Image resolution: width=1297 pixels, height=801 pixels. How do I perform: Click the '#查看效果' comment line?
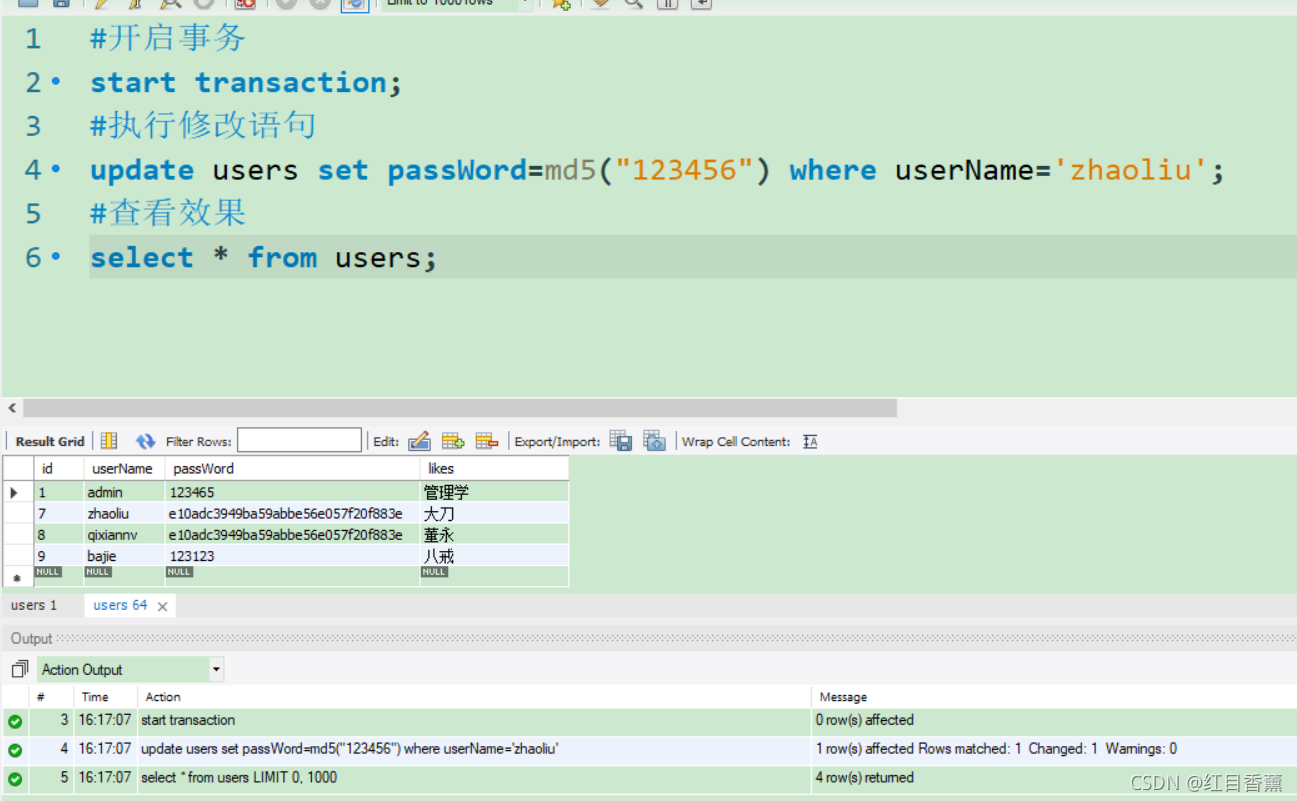pyautogui.click(x=168, y=213)
